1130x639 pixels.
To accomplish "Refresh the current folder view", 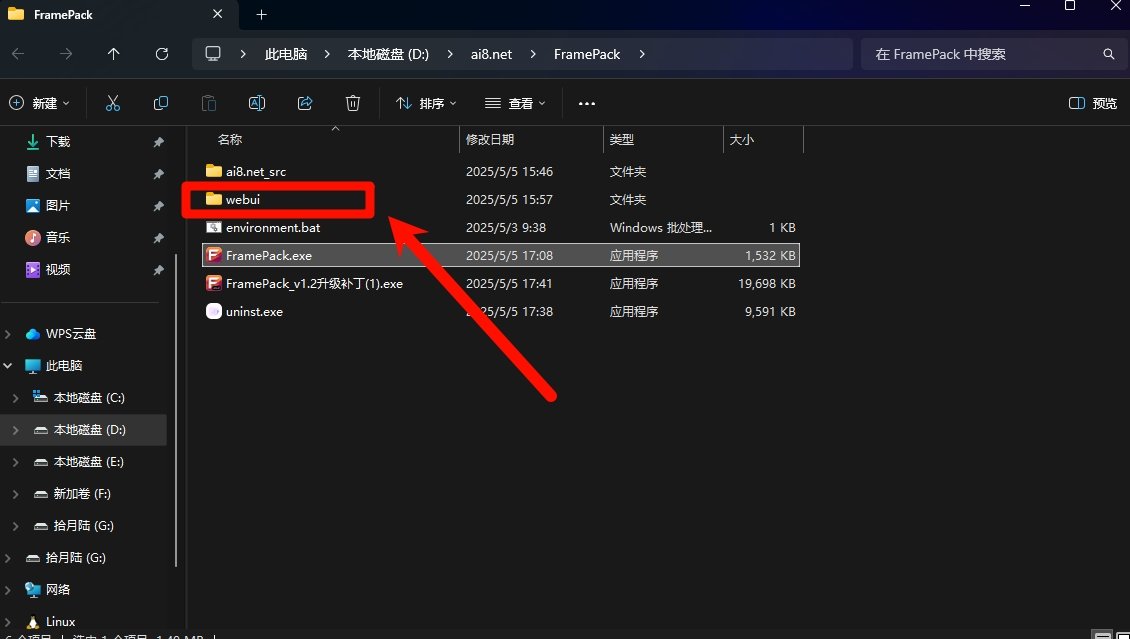I will (162, 54).
